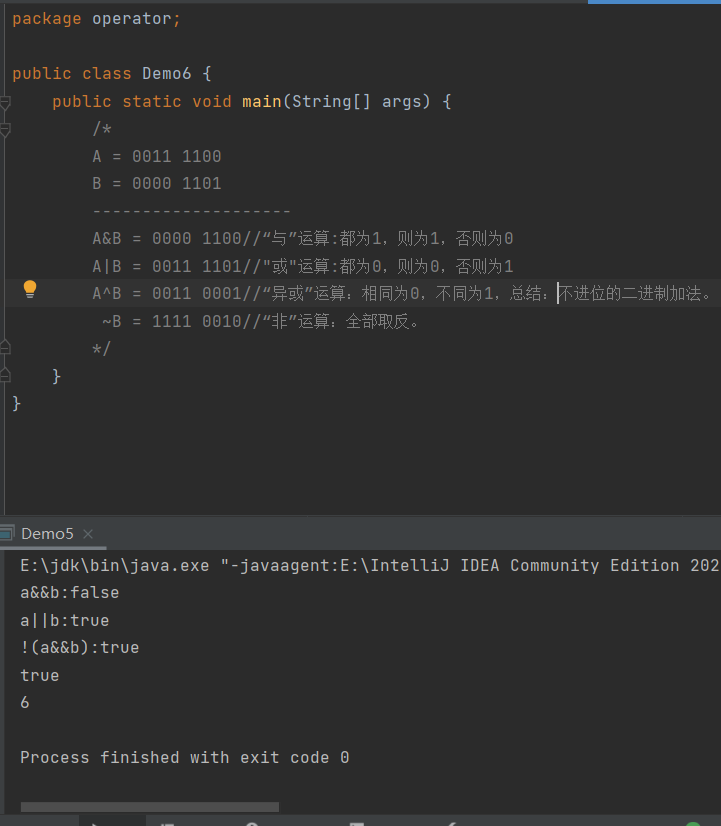
Task: Close the Demo5 run tab
Action: pyautogui.click(x=88, y=534)
